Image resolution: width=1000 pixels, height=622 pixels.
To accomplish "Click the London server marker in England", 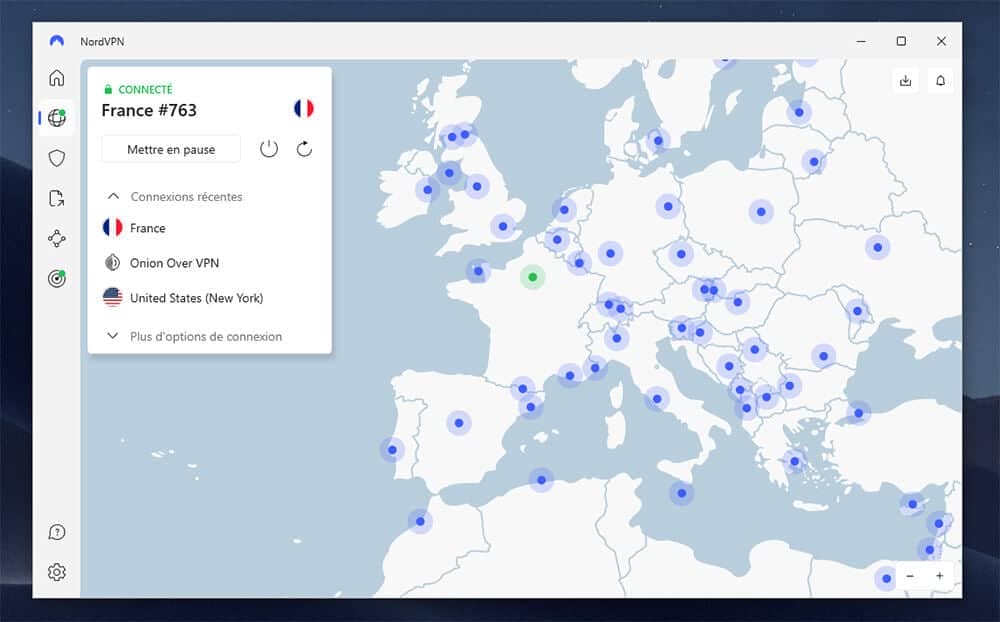I will point(503,226).
